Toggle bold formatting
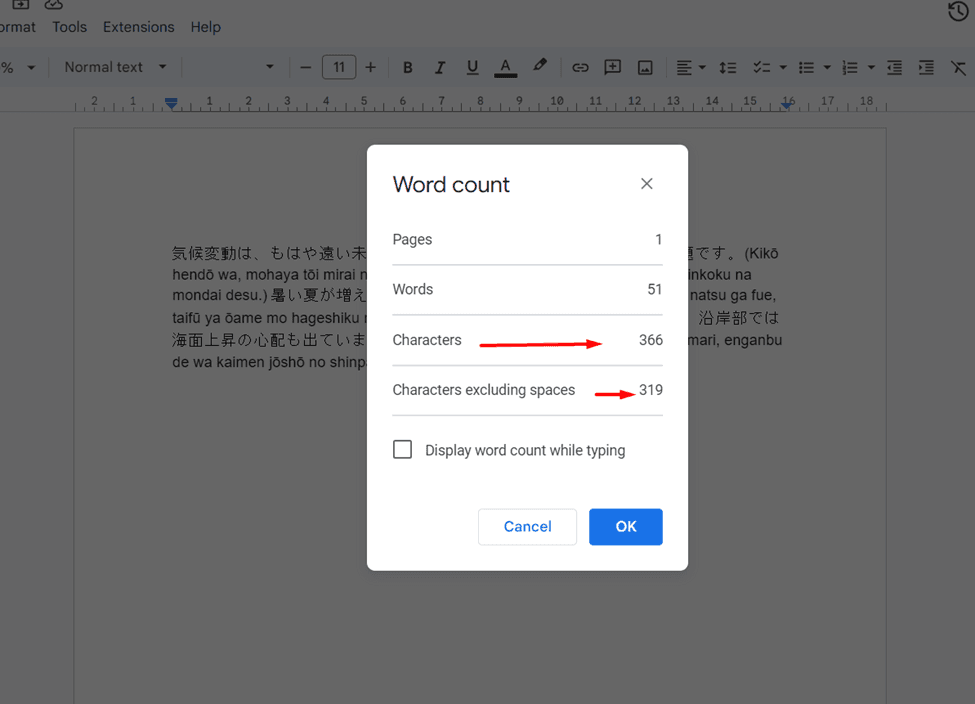The height and width of the screenshot is (704, 975). pos(407,67)
